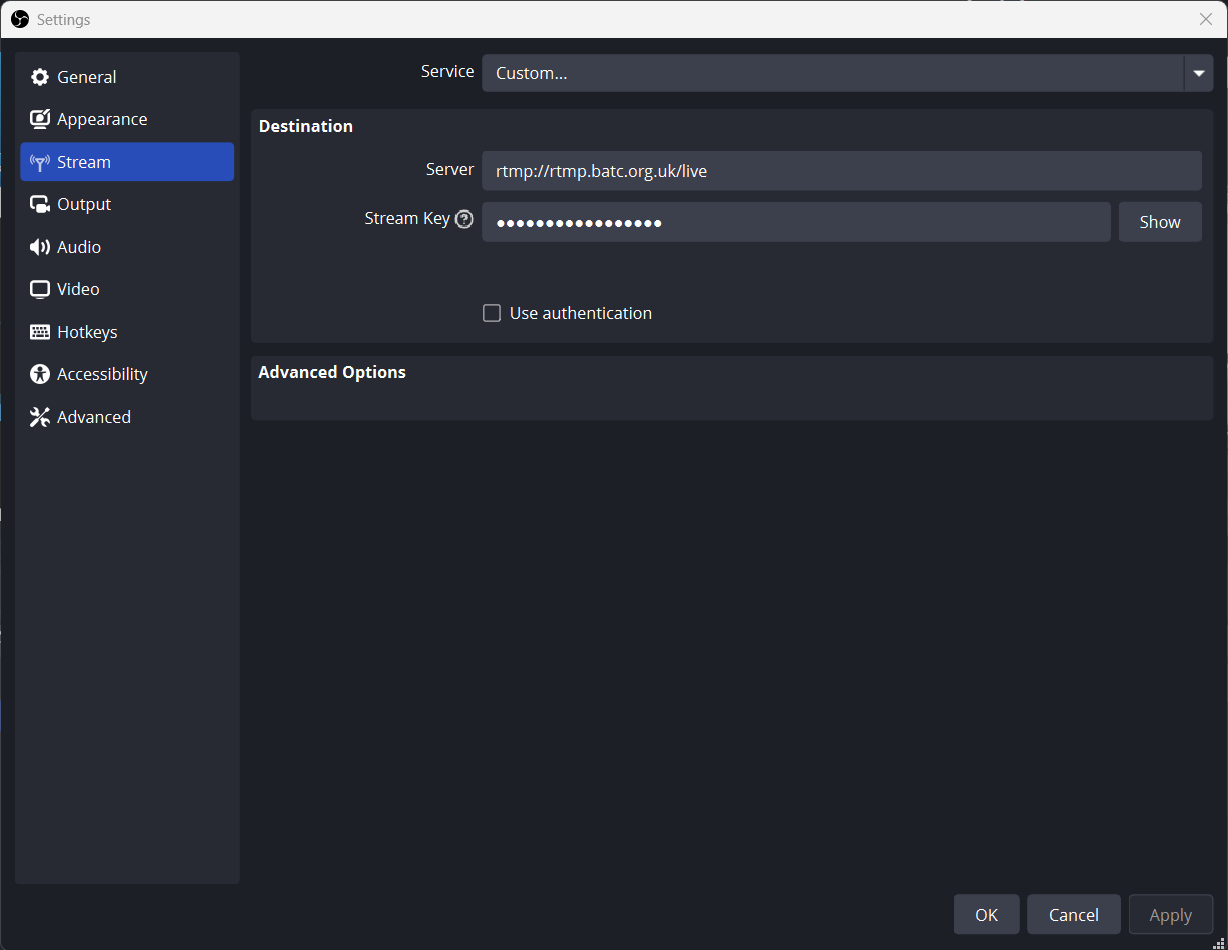Expand the Advanced Options section

[332, 371]
